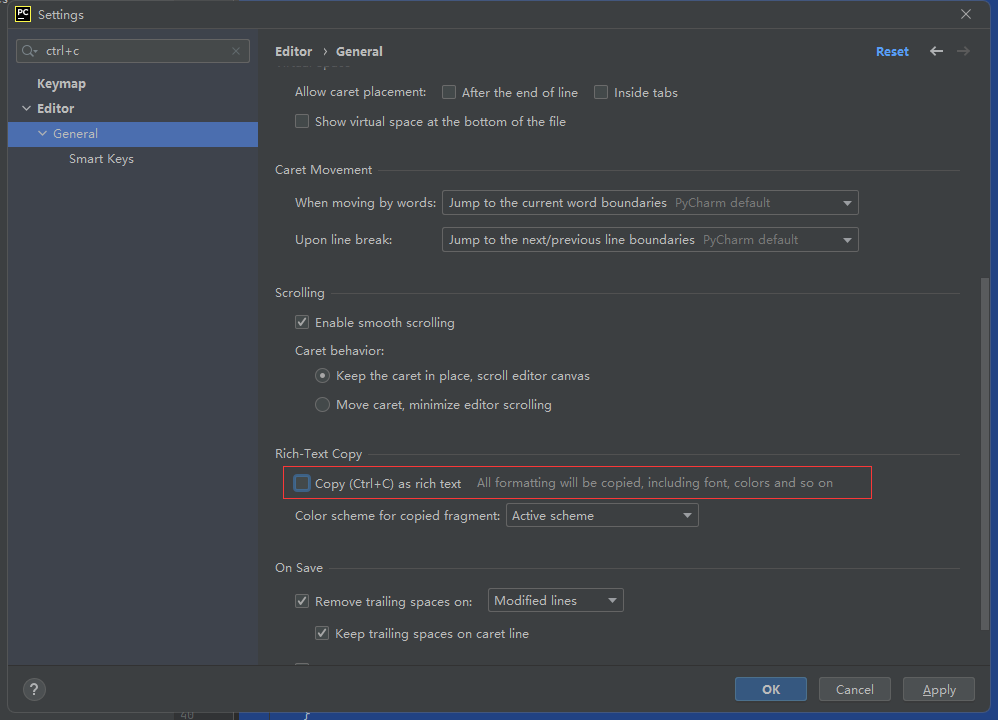
Task: Click the forward navigation arrow
Action: click(962, 50)
